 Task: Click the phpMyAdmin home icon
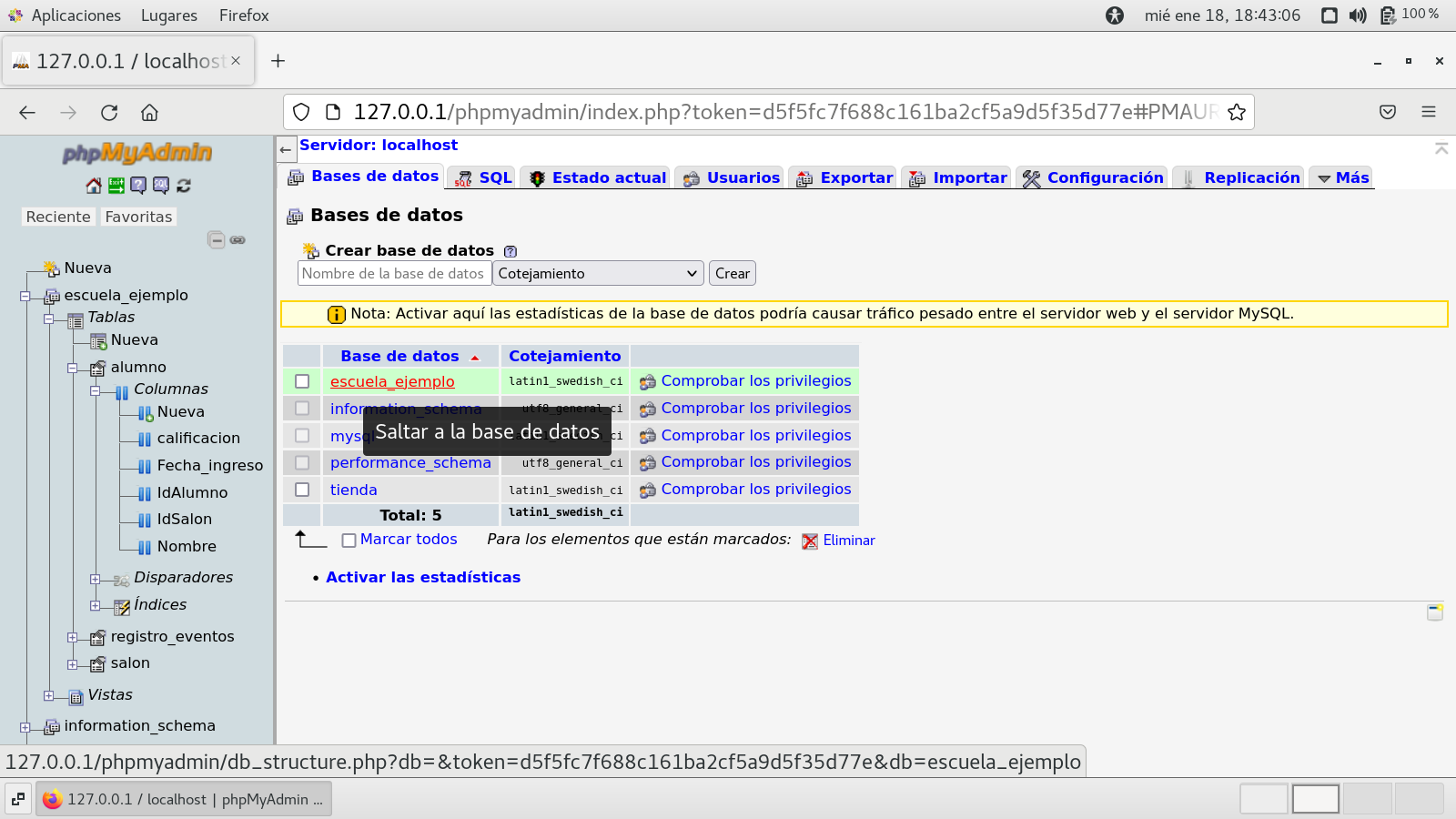tap(94, 186)
